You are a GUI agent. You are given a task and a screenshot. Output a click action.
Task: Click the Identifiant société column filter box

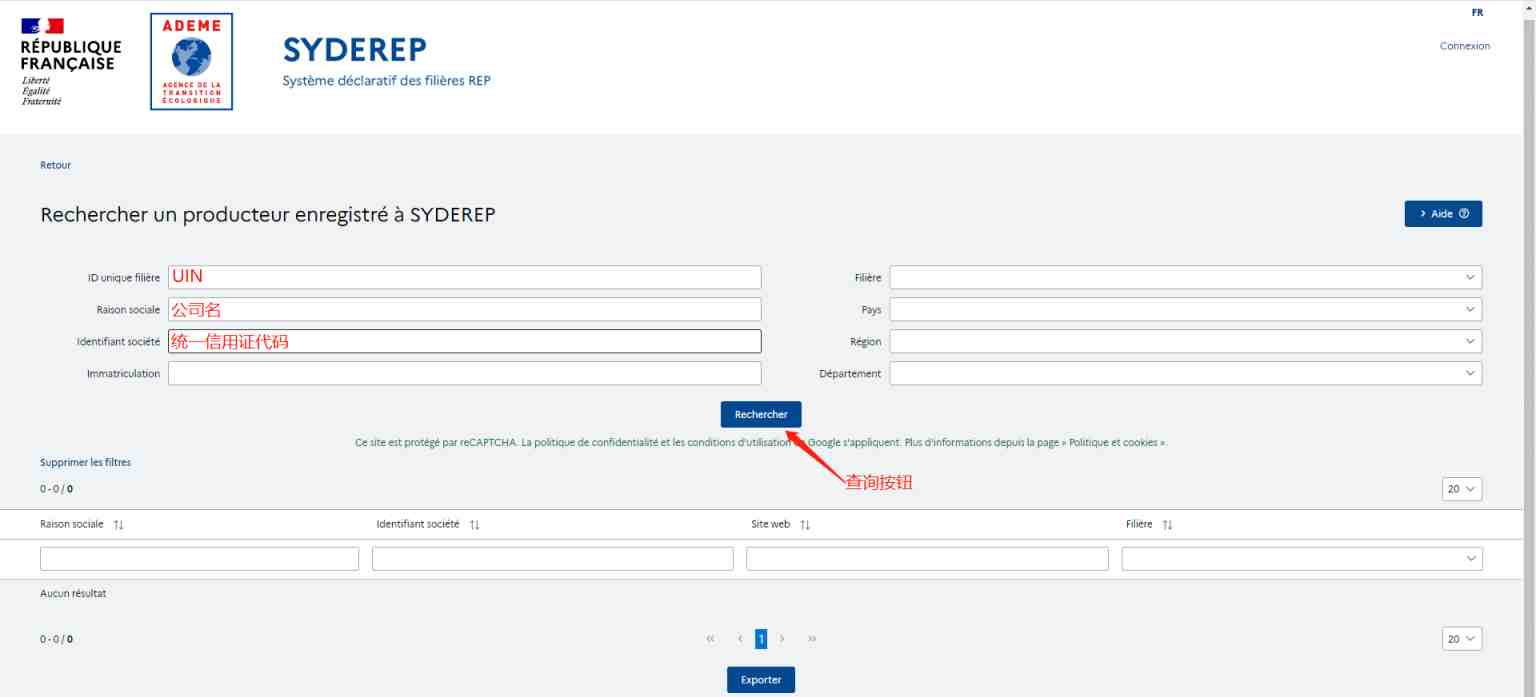pyautogui.click(x=552, y=559)
